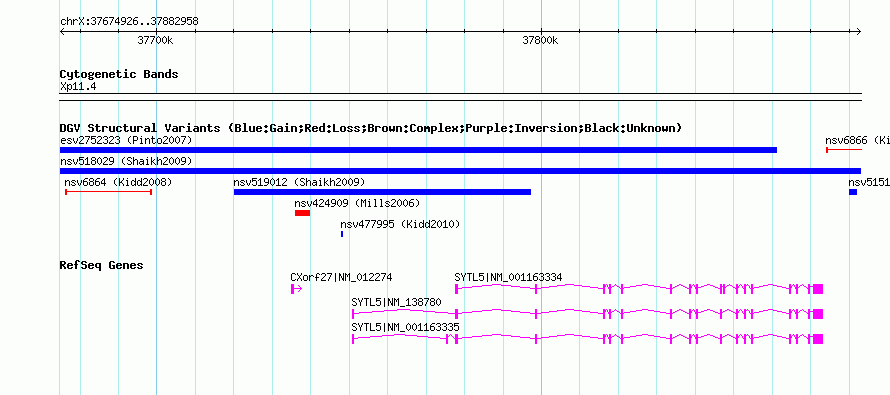The width and height of the screenshot is (890, 395).
Task: Select the tiny nsv477995 blue variant marker
Action: pos(342,234)
